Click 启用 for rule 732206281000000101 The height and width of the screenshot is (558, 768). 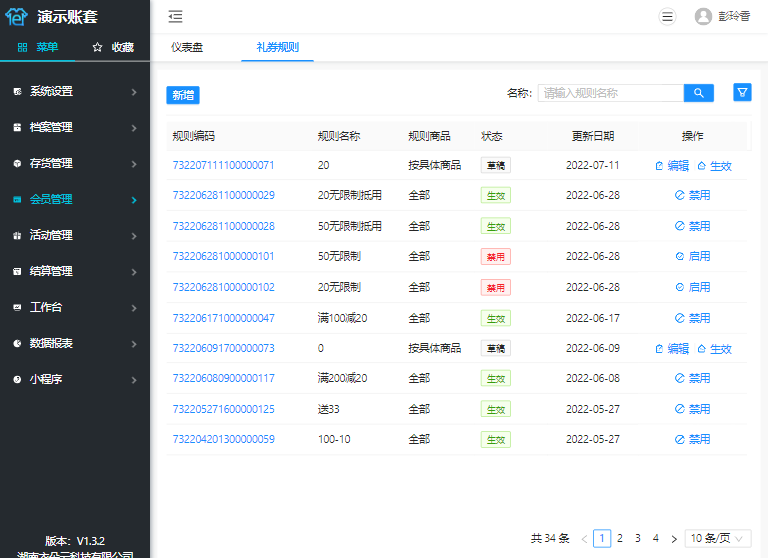[693, 256]
